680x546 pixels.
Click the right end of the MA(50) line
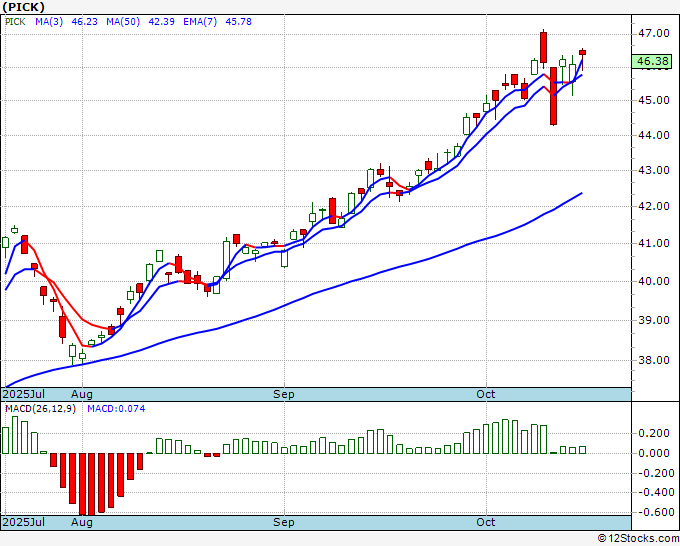point(581,193)
